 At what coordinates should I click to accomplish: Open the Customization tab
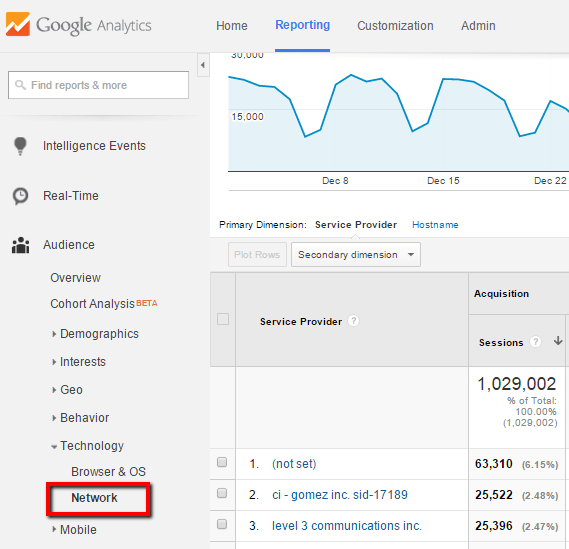[395, 26]
